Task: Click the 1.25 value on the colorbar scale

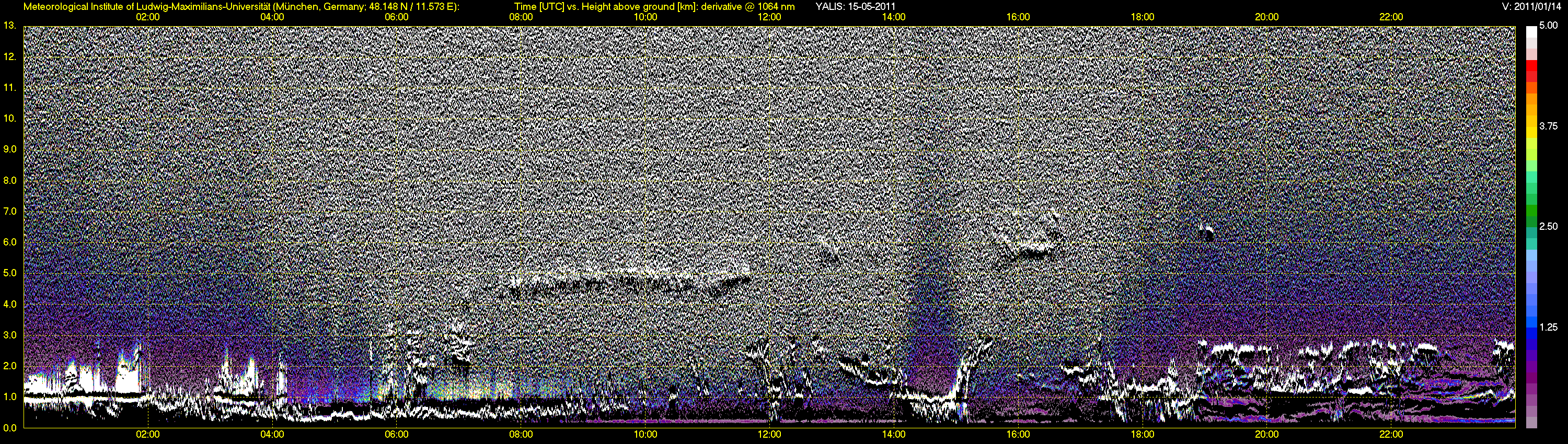Action: [x=1549, y=327]
